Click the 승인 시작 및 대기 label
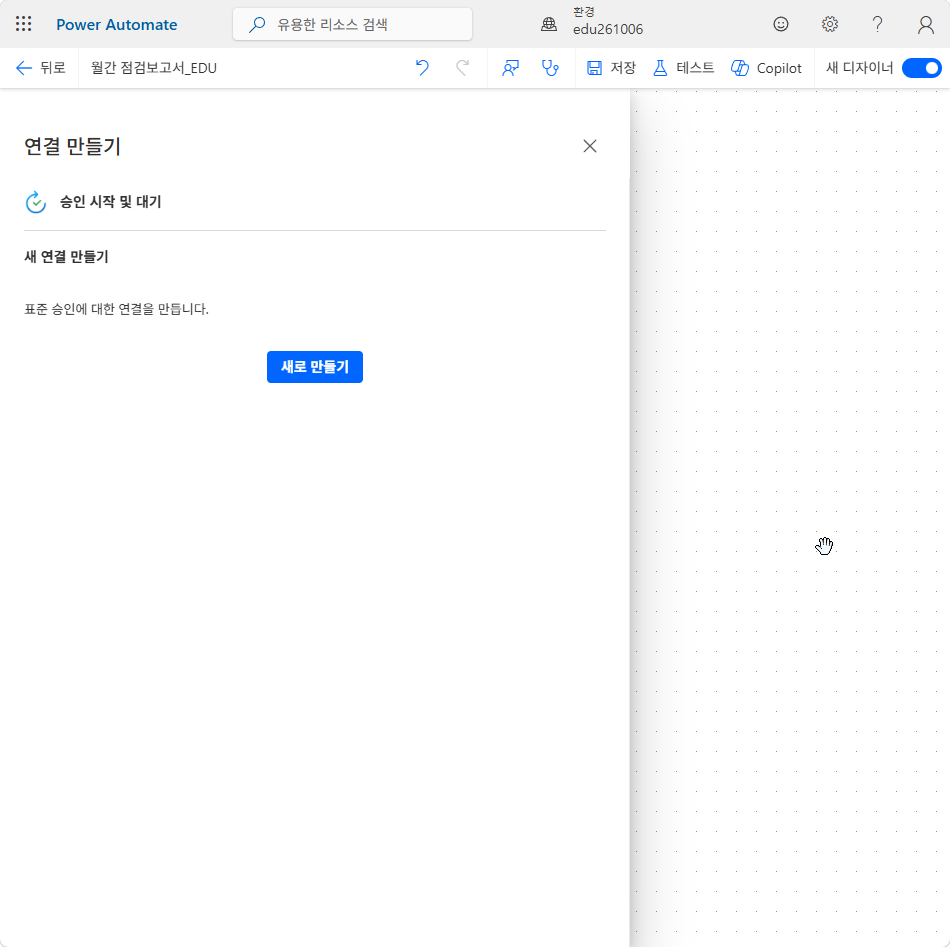The height and width of the screenshot is (947, 950). pyautogui.click(x=110, y=202)
